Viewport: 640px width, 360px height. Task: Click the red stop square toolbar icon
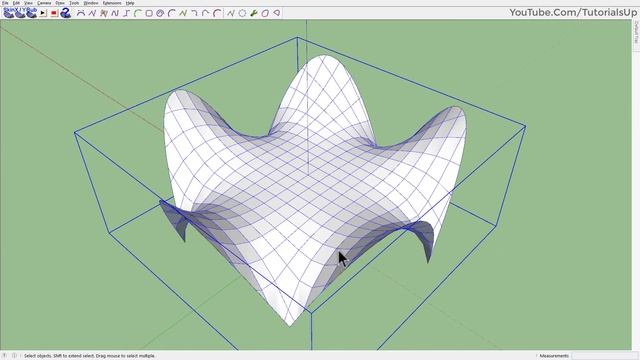(54, 13)
